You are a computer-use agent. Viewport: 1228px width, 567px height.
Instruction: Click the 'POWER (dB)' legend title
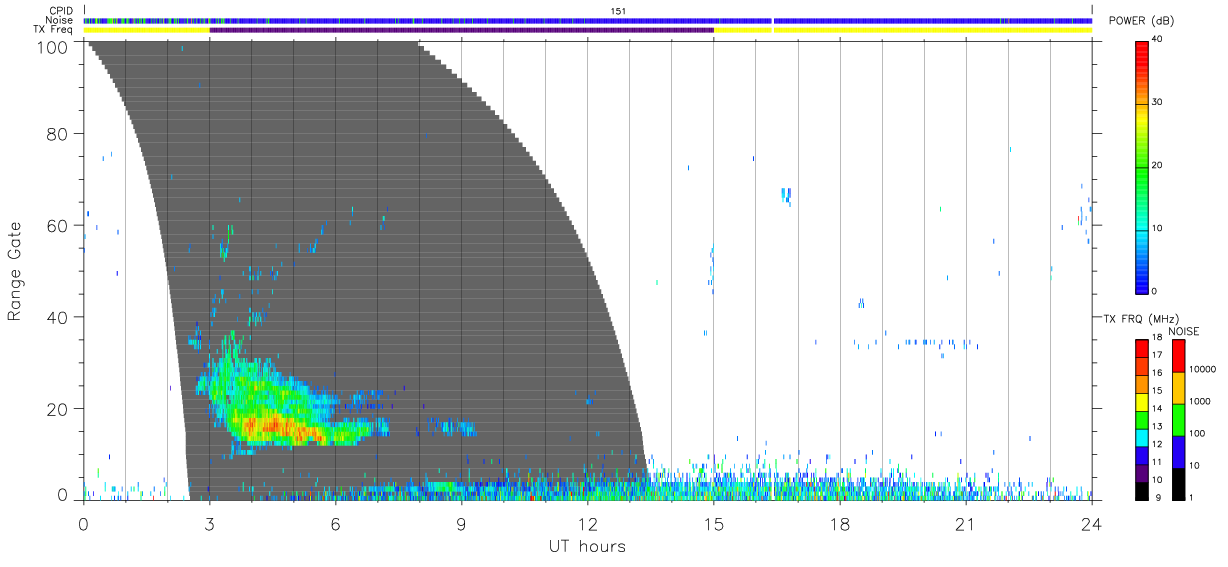point(1139,22)
